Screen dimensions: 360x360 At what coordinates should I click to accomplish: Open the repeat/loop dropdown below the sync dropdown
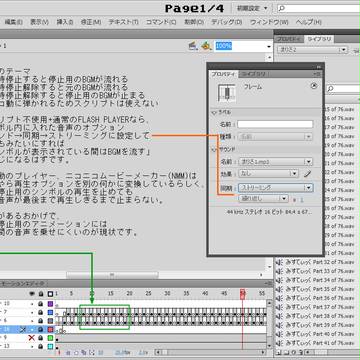(x=263, y=199)
